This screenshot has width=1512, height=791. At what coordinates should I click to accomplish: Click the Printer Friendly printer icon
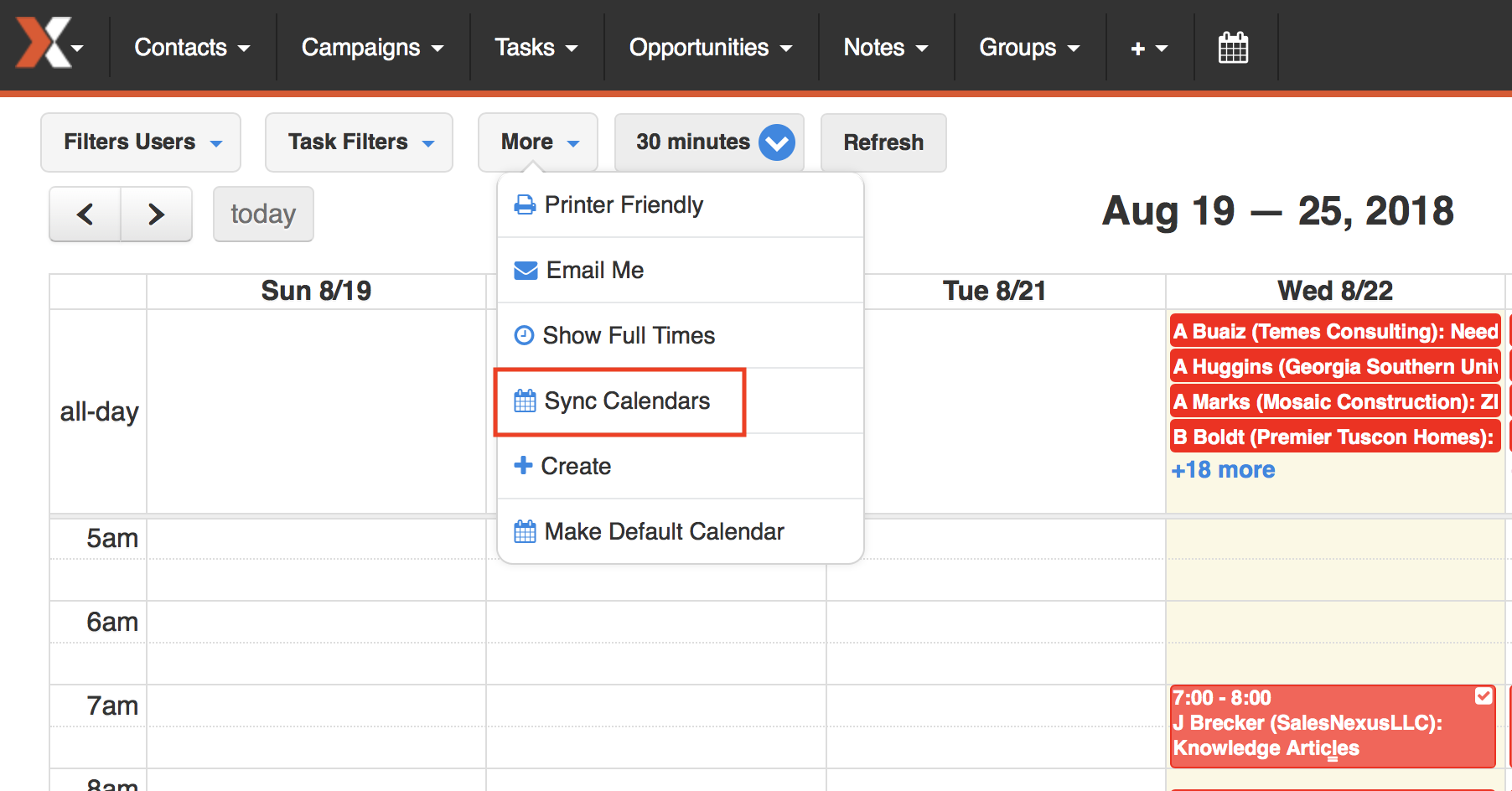525,204
